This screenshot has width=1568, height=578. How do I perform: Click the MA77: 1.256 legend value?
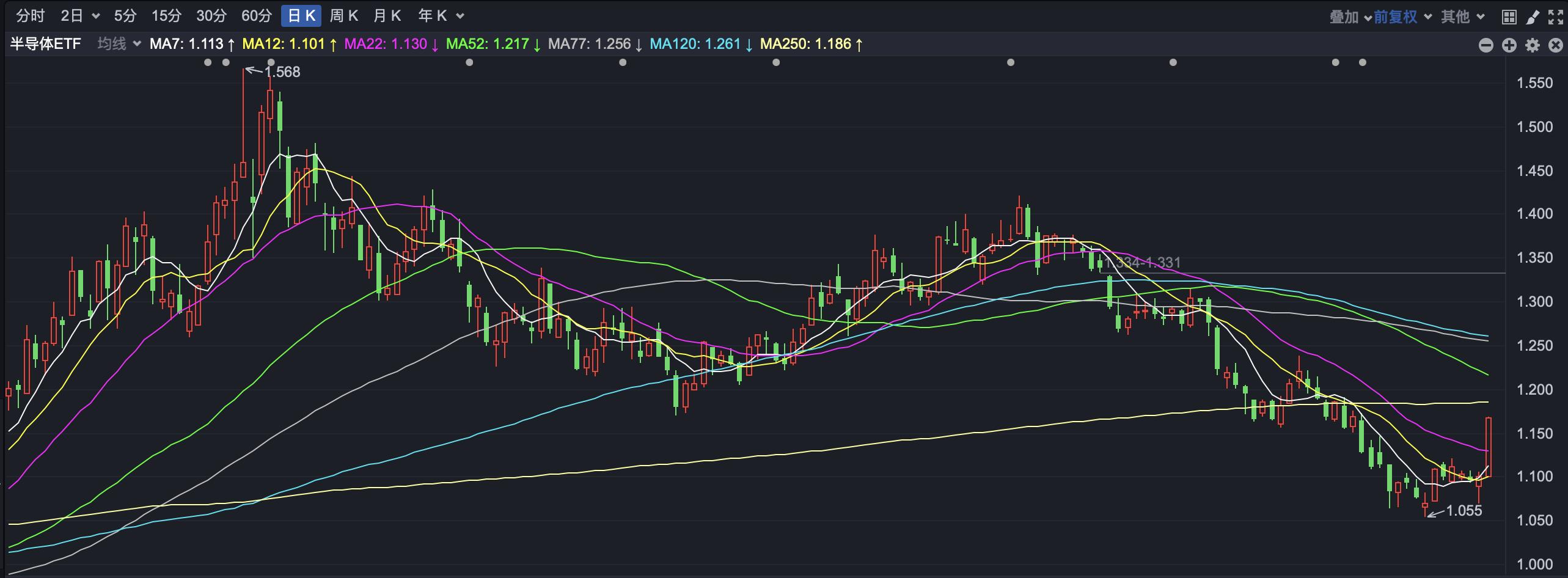pyautogui.click(x=596, y=44)
